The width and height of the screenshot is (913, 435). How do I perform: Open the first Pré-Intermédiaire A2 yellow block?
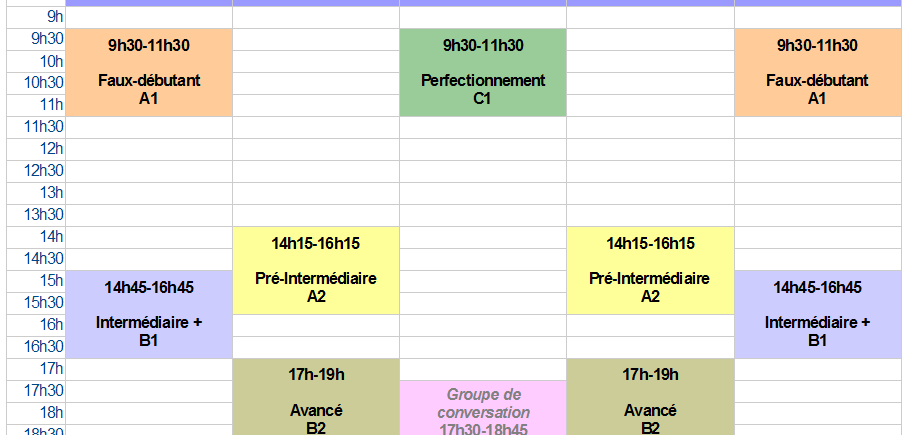point(316,271)
